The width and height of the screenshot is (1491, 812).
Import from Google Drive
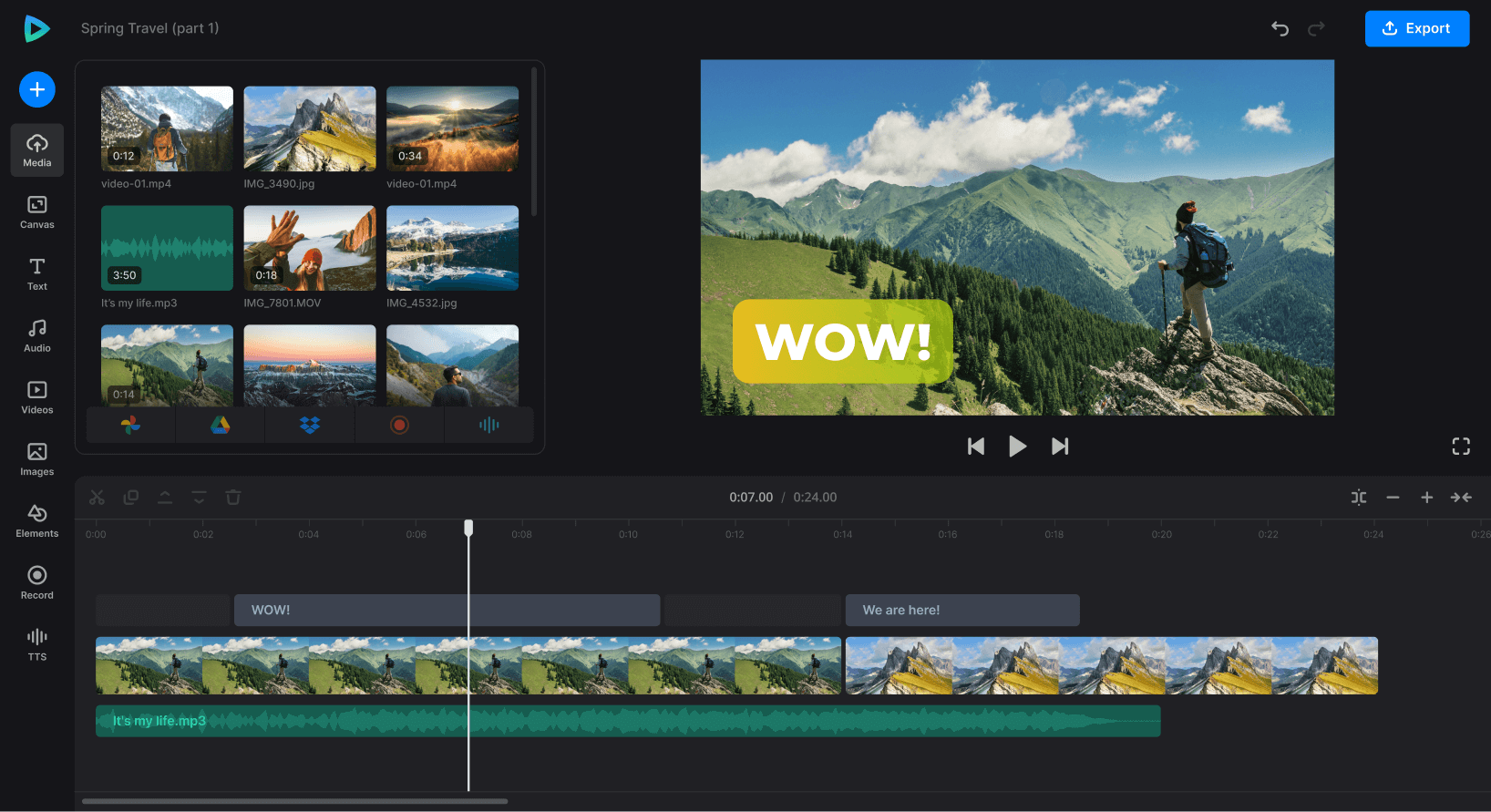point(221,425)
